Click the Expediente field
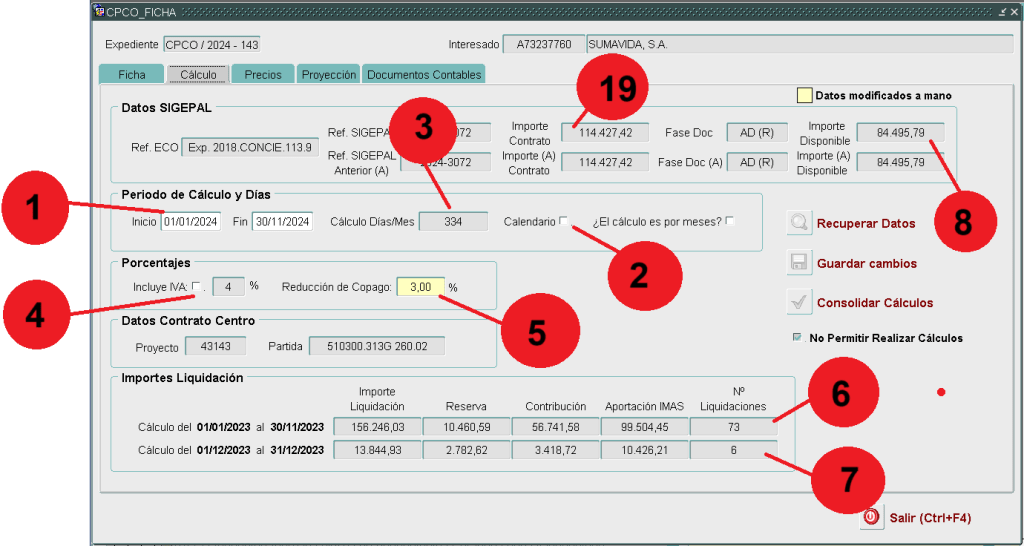This screenshot has width=1024, height=546. (x=211, y=45)
